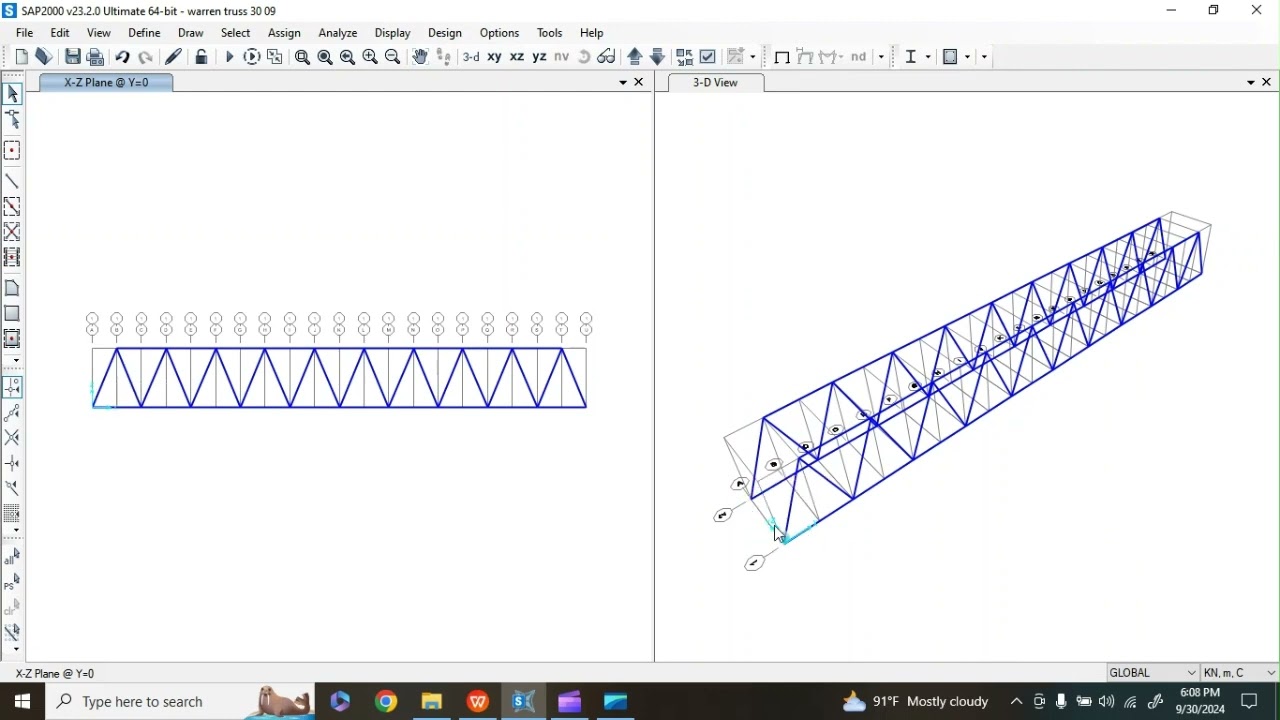1280x720 pixels.
Task: Save the model with the floppy disk icon
Action: pyautogui.click(x=73, y=57)
